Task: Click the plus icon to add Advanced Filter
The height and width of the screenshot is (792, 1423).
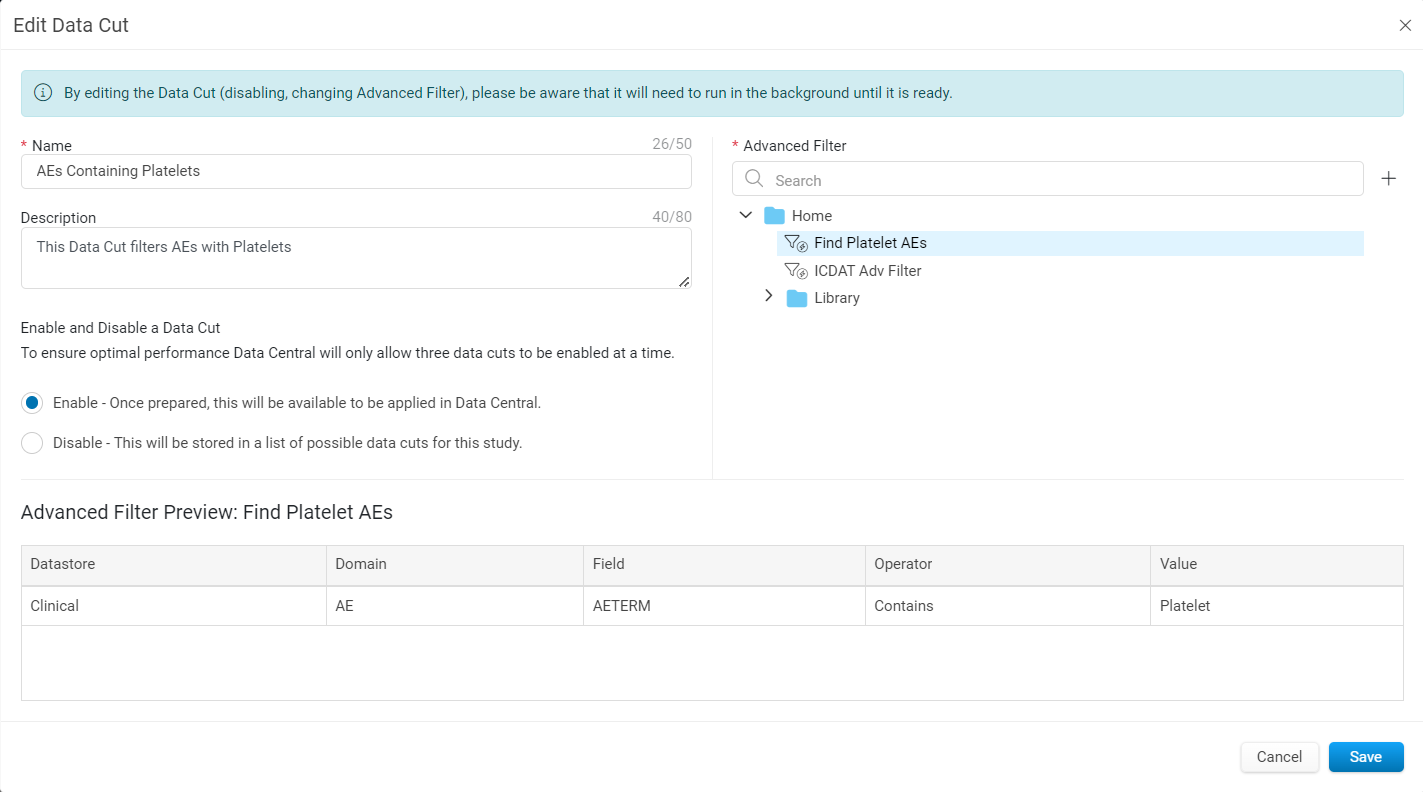Action: coord(1388,179)
